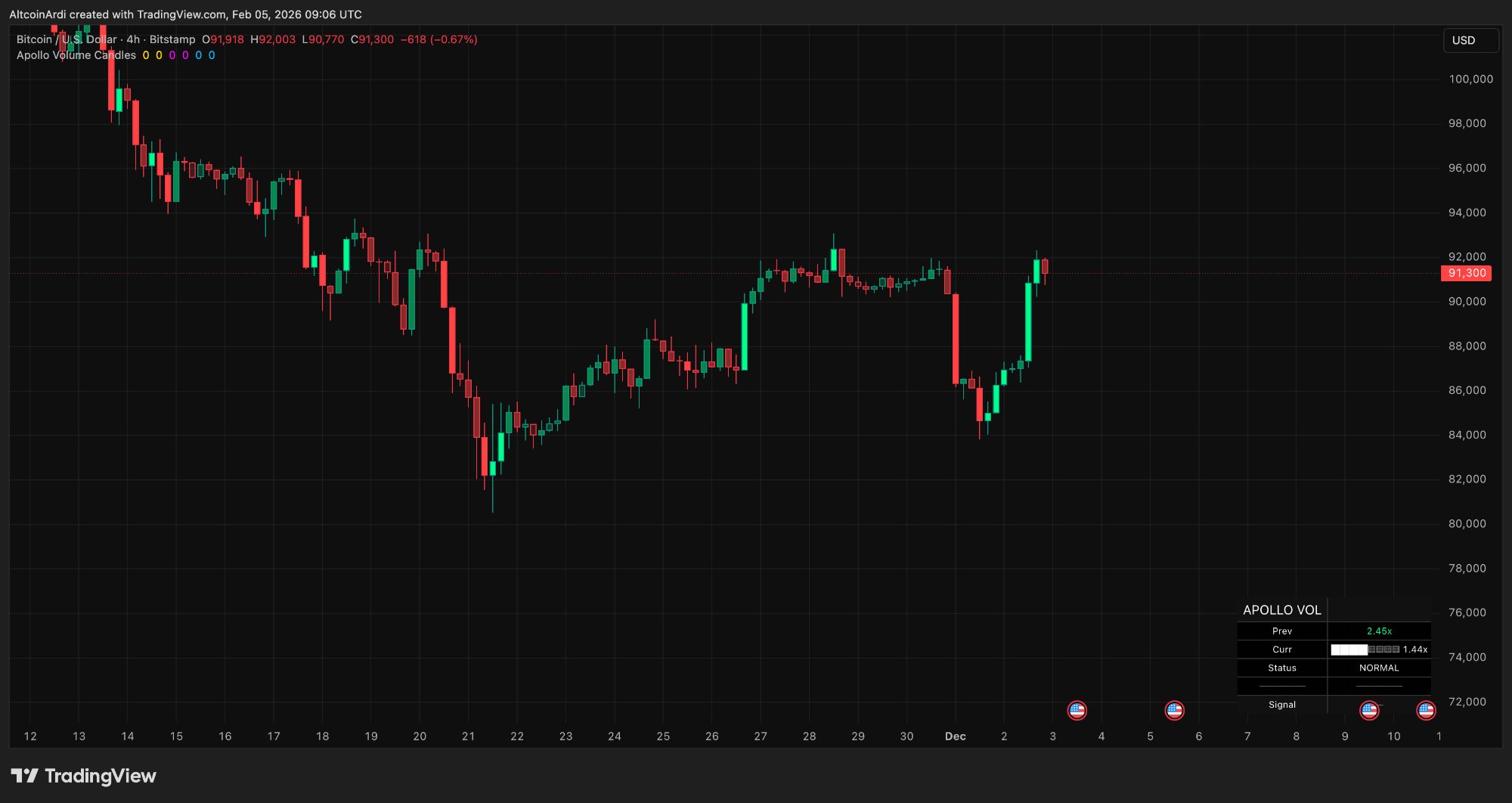Click the US flag event between dates 3 and 4
The width and height of the screenshot is (1512, 803).
click(1077, 710)
